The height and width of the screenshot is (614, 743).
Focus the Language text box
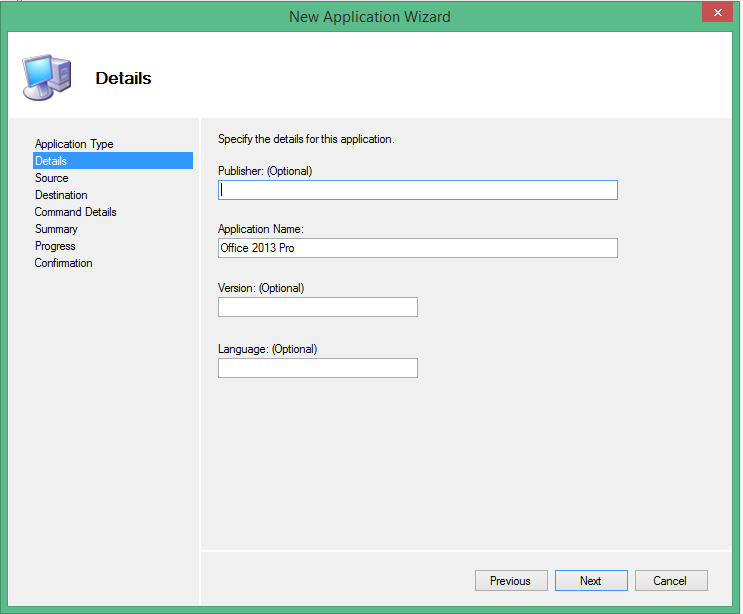click(317, 368)
